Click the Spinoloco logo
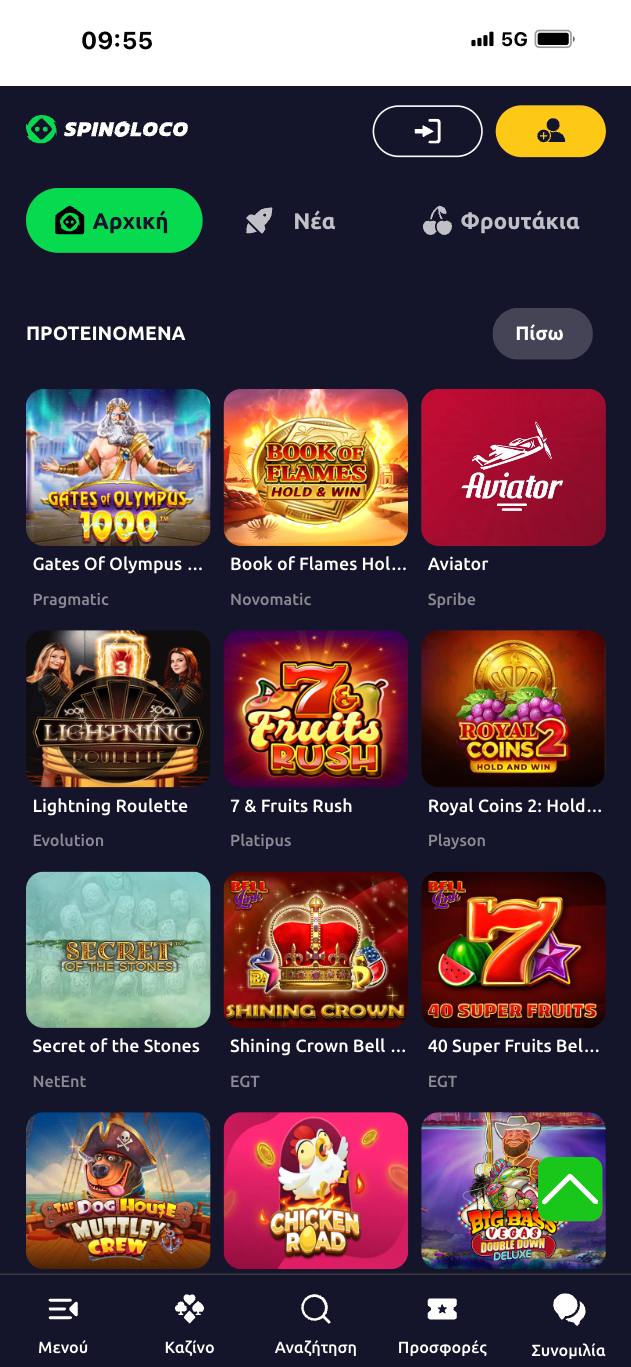Image resolution: width=631 pixels, height=1367 pixels. pos(107,129)
